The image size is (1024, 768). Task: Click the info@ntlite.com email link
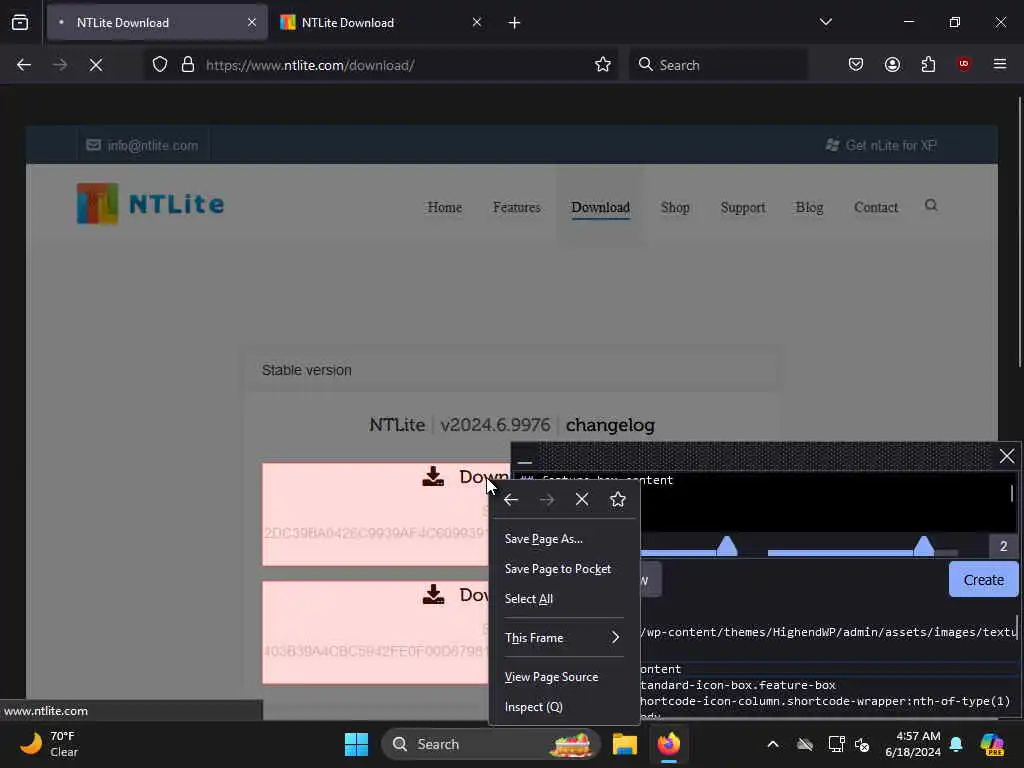pos(142,146)
